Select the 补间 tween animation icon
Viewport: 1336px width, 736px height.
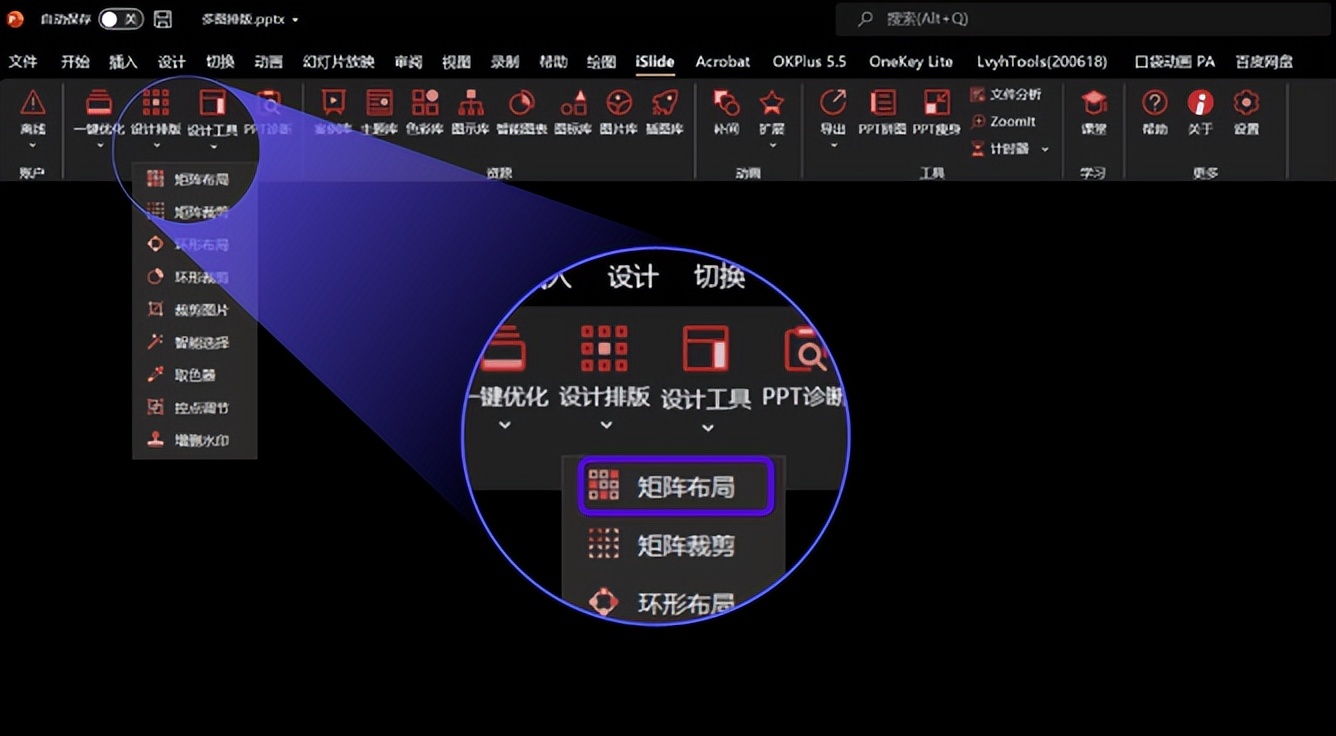click(x=726, y=111)
